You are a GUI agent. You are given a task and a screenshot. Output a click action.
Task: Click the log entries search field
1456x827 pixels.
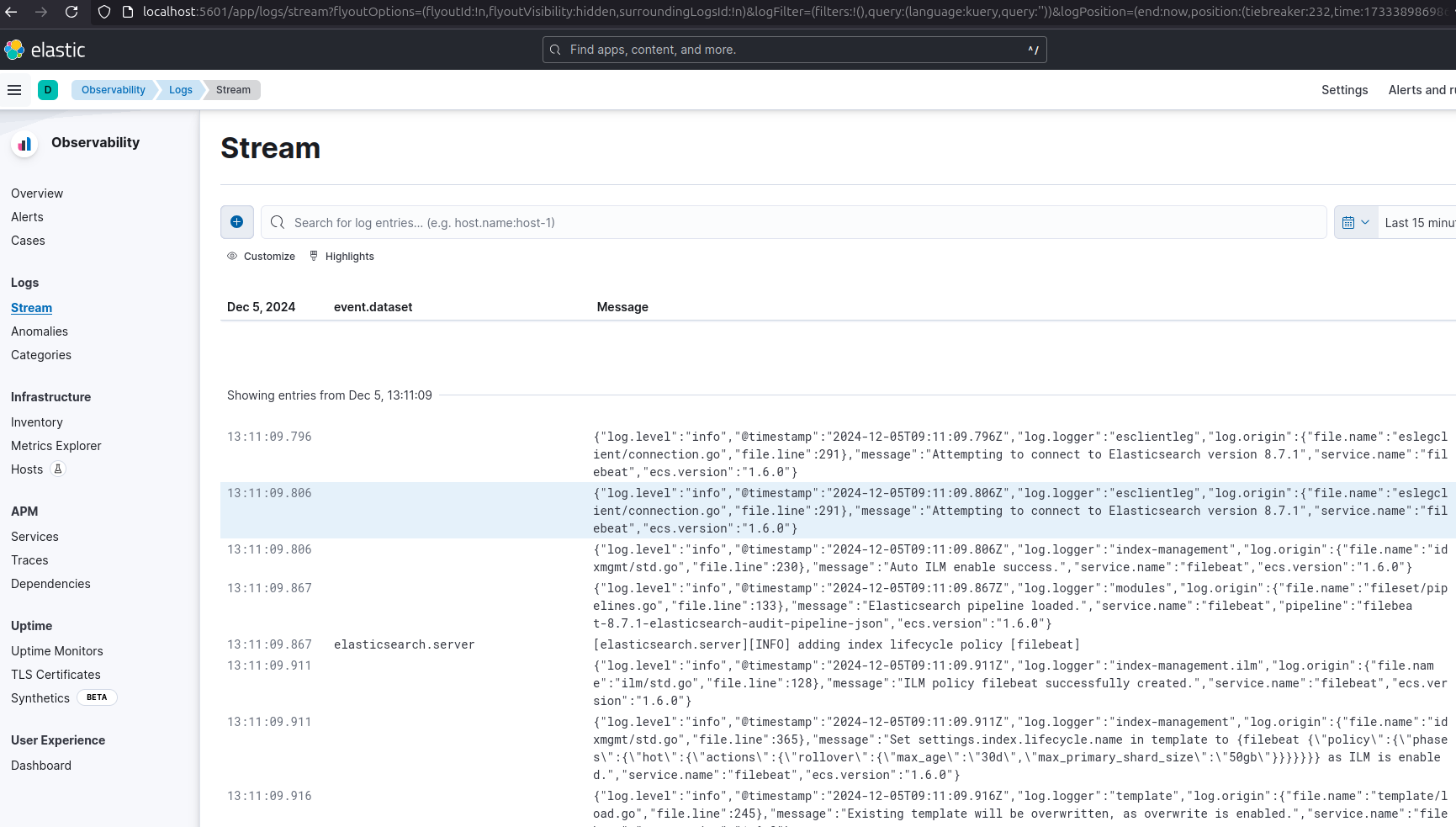point(791,223)
